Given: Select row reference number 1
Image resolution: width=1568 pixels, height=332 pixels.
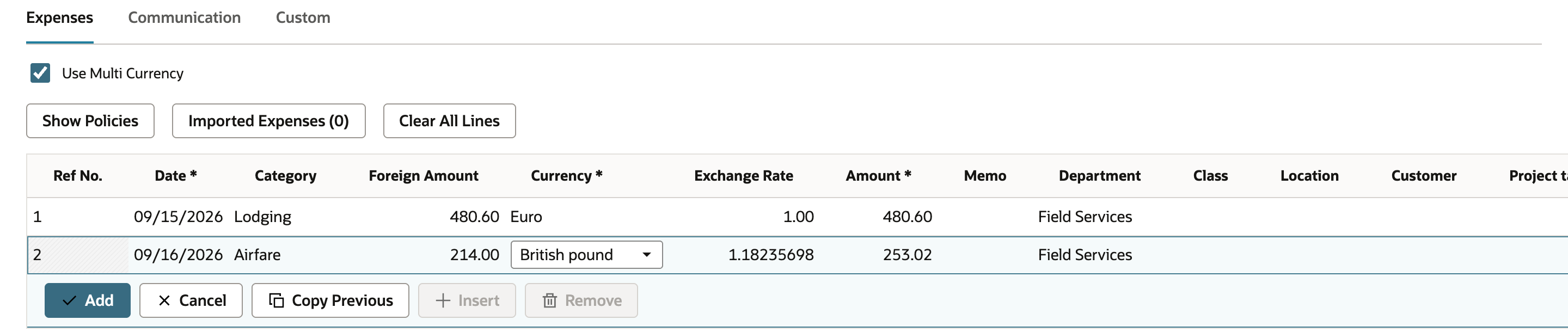Looking at the screenshot, I should click(37, 217).
